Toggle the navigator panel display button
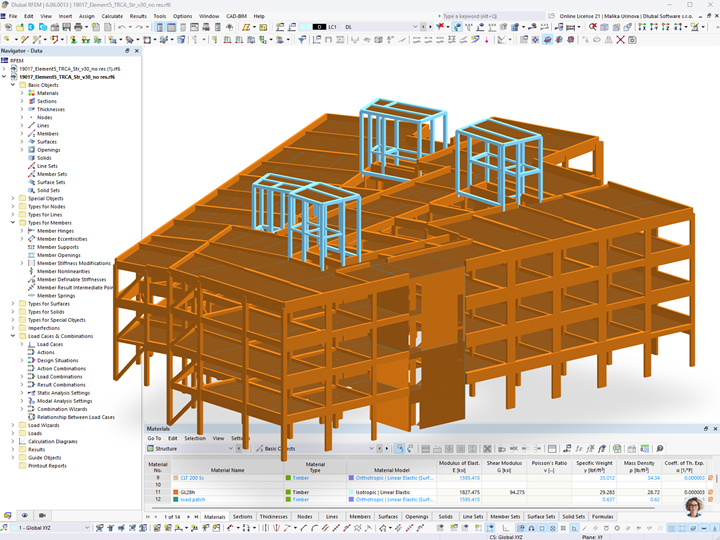720x540 pixels. point(159,27)
